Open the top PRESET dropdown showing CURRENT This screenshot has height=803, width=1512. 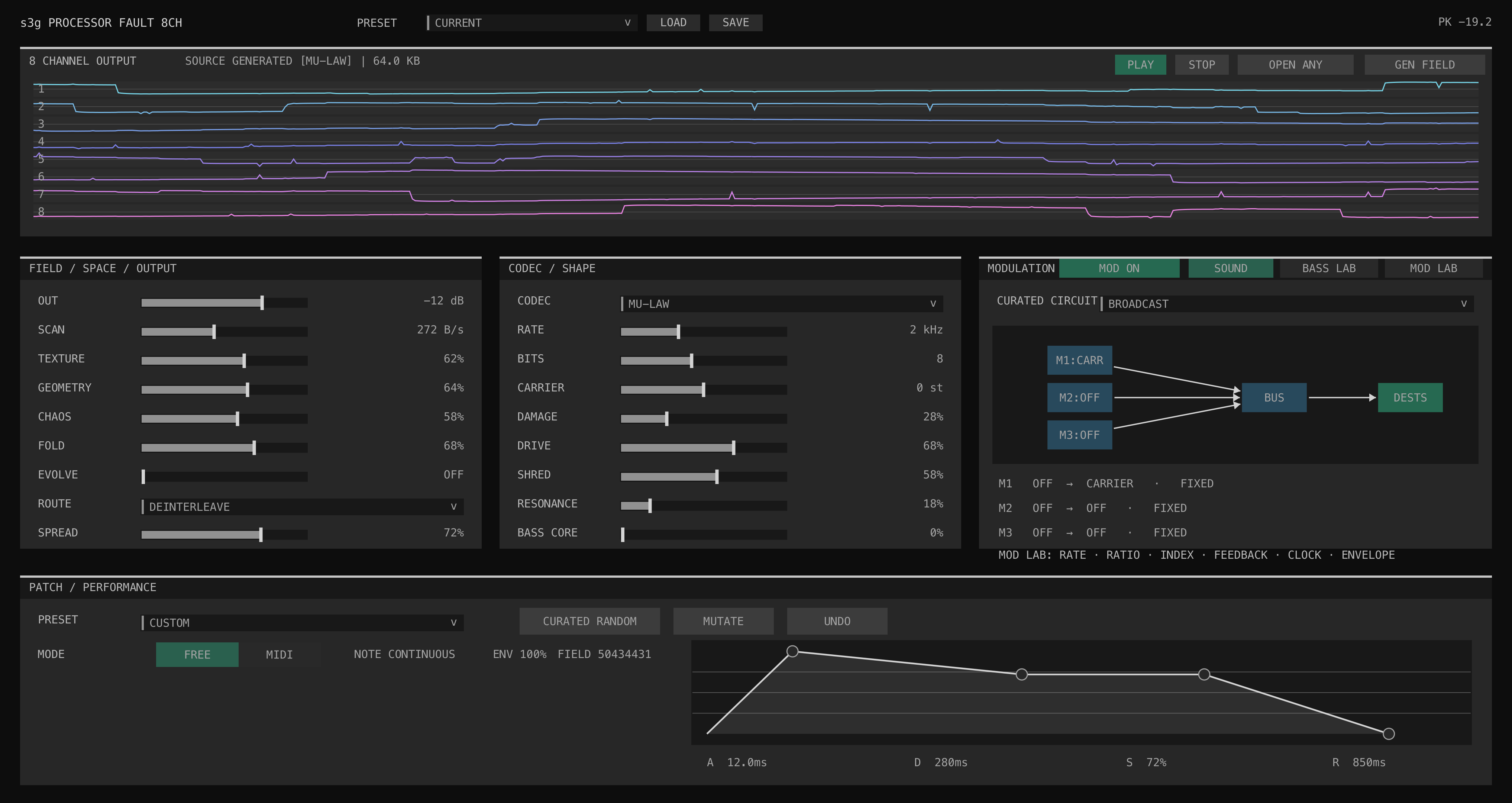[x=532, y=23]
